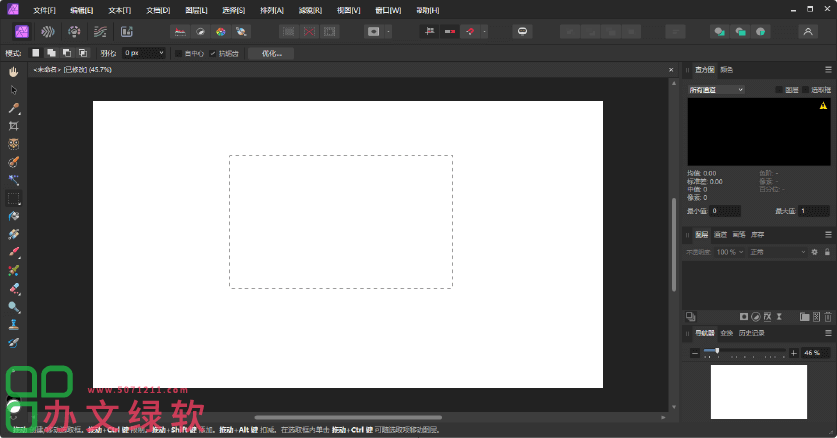Screen dimensions: 837x438
Task: Click the delete layer trash icon
Action: (828, 317)
